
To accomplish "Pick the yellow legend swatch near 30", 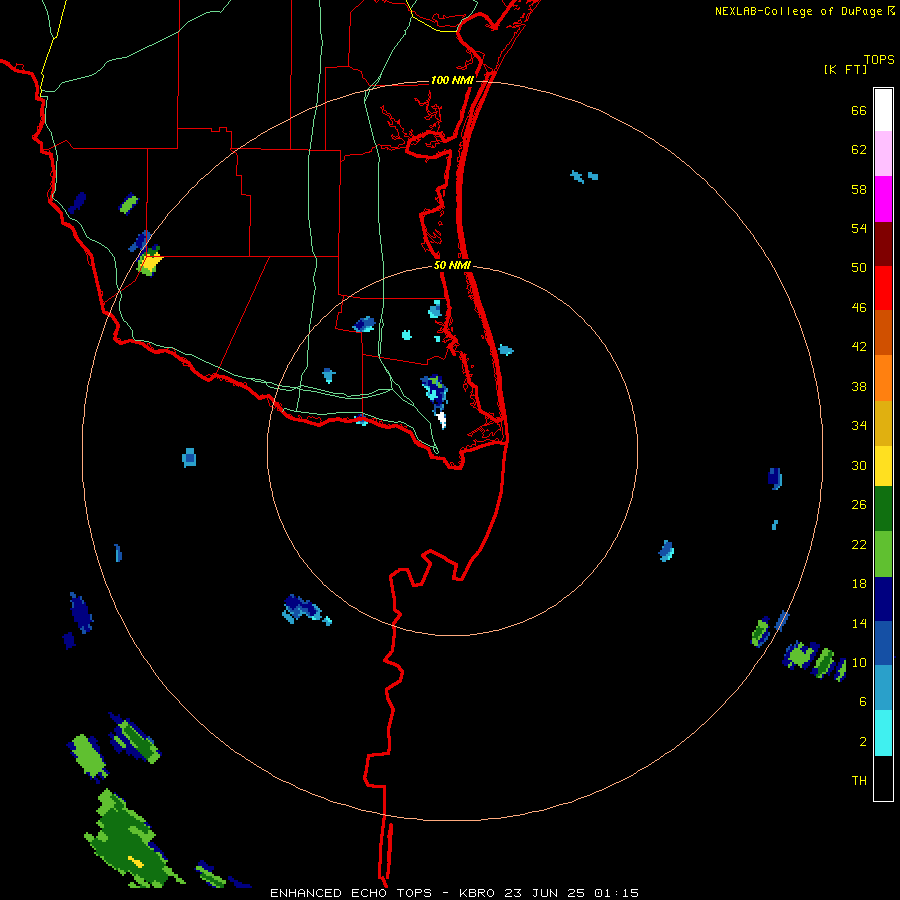I will [883, 466].
